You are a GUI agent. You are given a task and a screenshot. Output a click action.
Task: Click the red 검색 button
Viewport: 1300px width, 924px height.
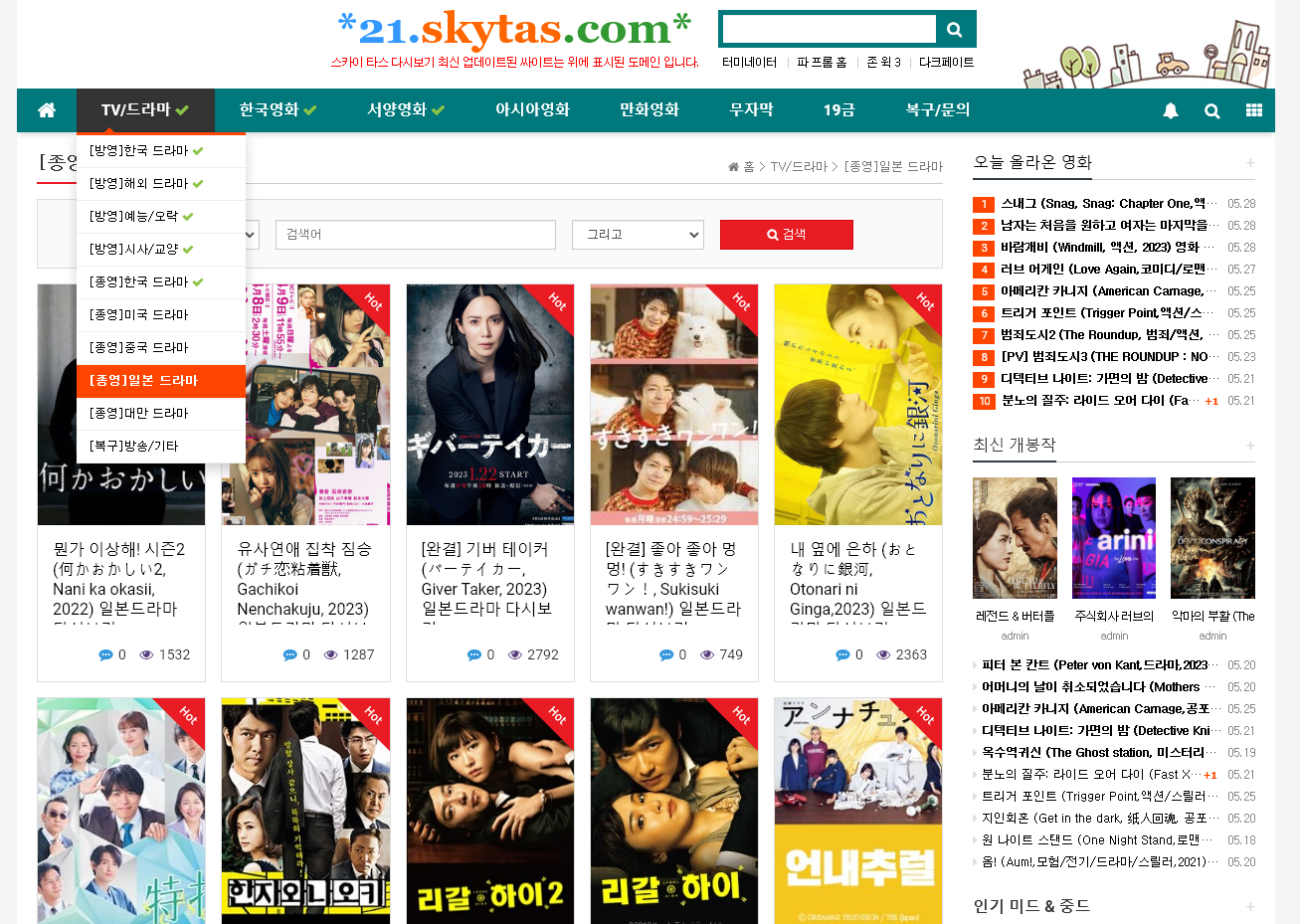coord(787,235)
